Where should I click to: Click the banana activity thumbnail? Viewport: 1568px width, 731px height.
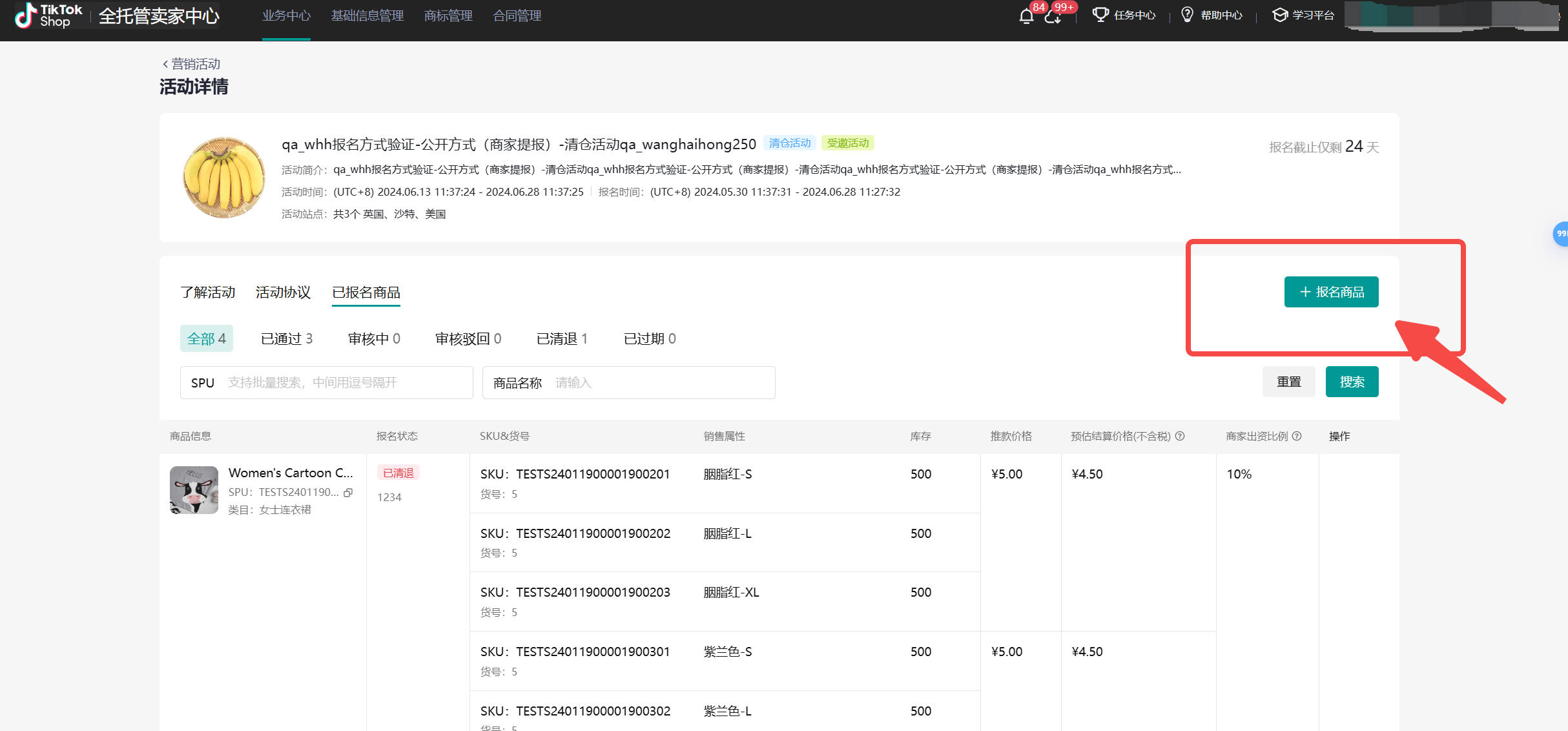point(224,177)
